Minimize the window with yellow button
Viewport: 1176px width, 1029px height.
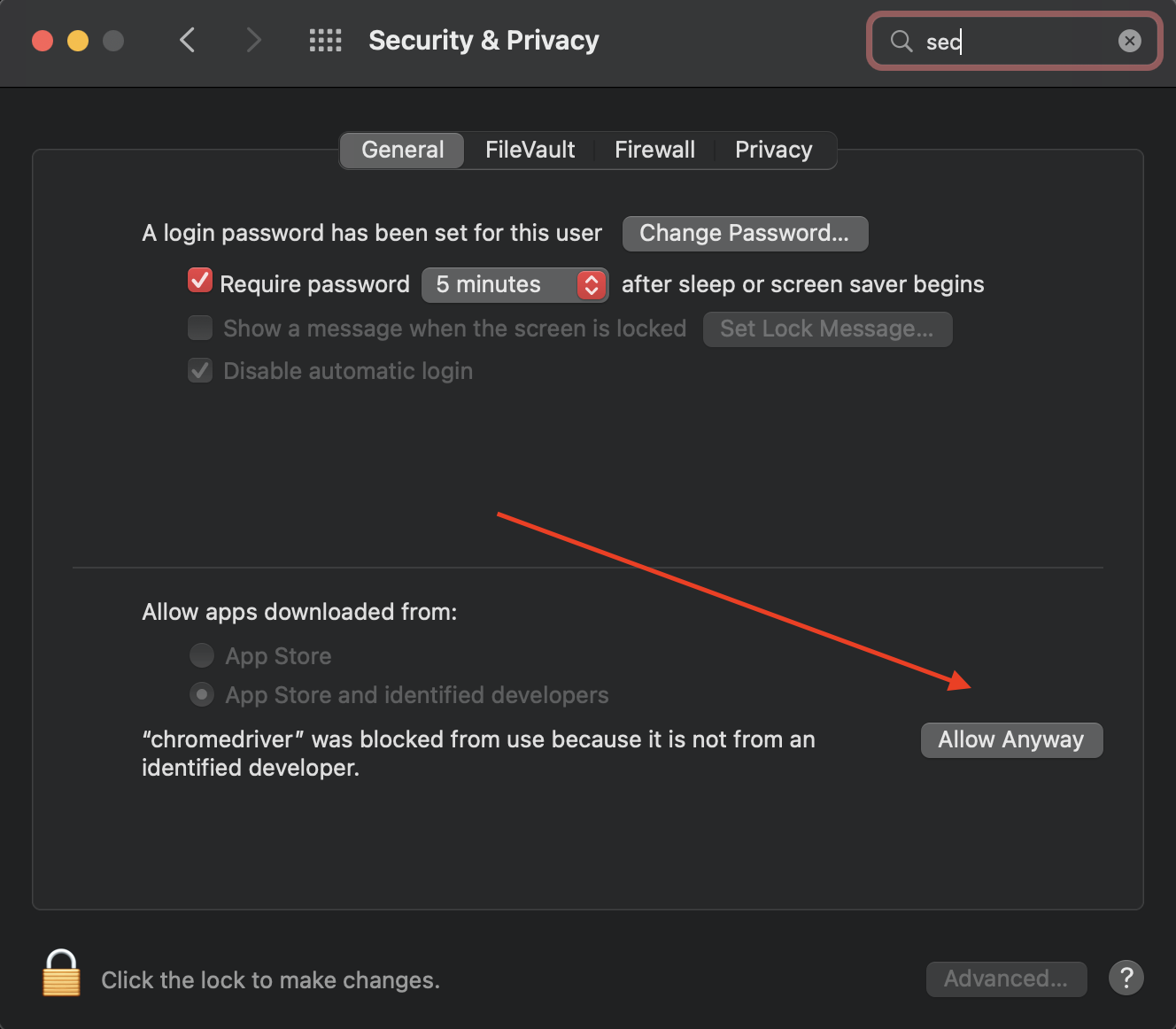point(78,41)
